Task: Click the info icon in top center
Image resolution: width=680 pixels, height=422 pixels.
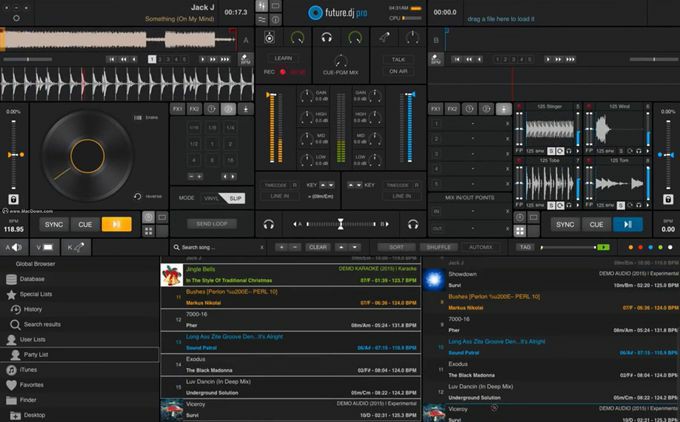Action: [275, 20]
